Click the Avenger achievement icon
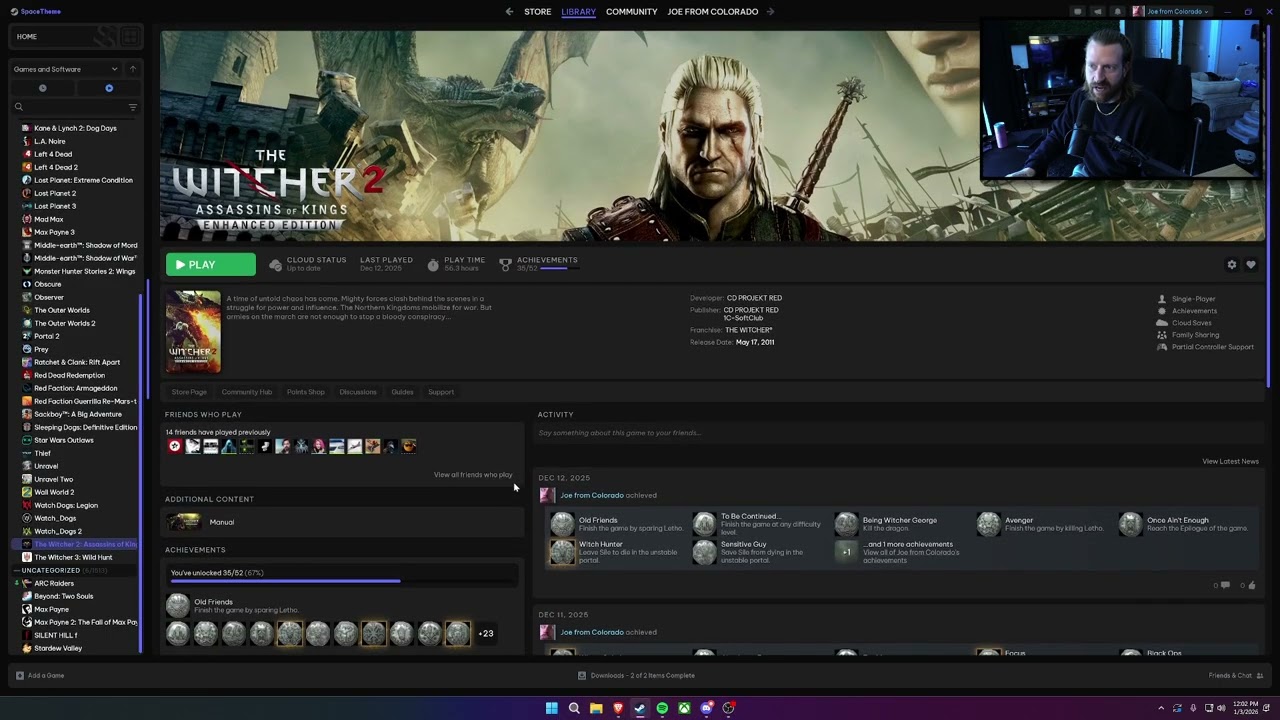The height and width of the screenshot is (720, 1280). [989, 524]
